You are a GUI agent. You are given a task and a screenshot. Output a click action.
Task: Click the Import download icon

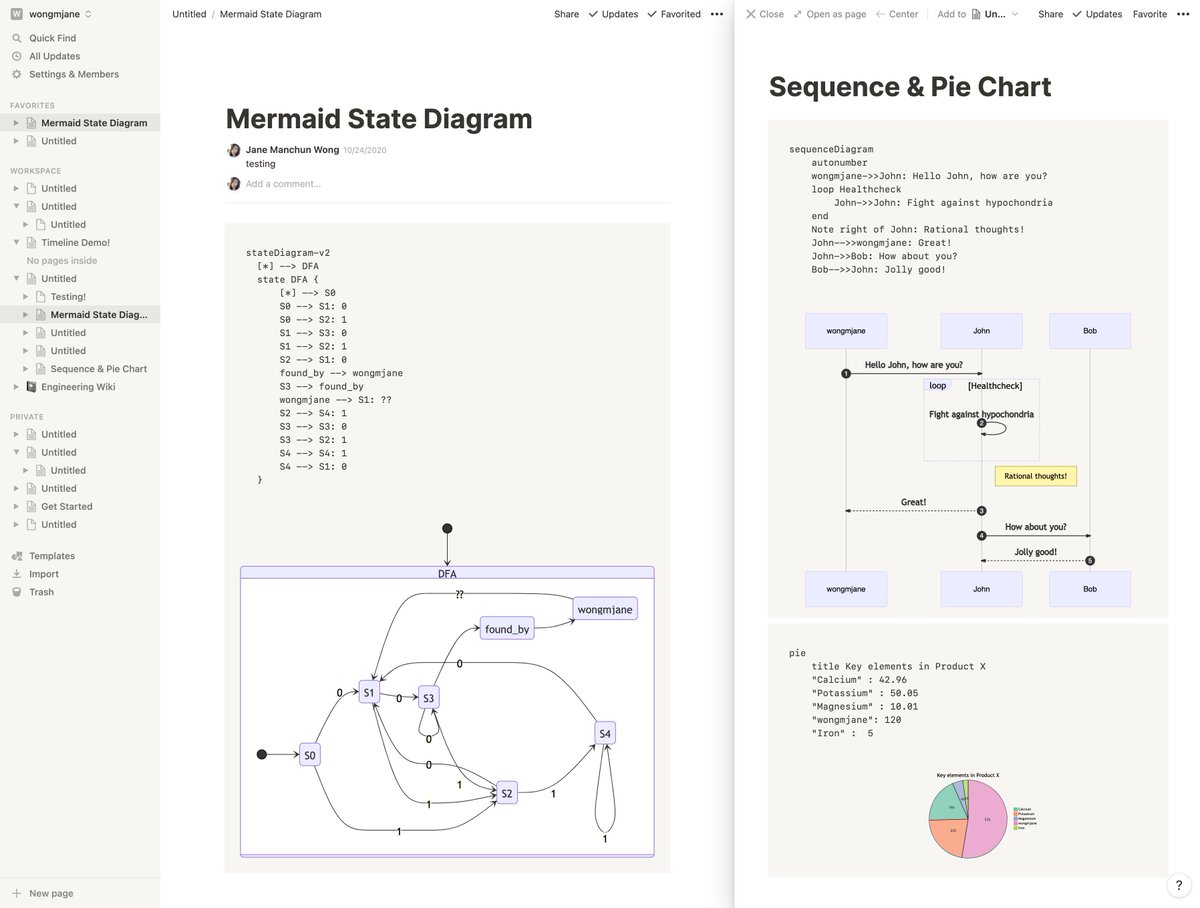[x=16, y=574]
